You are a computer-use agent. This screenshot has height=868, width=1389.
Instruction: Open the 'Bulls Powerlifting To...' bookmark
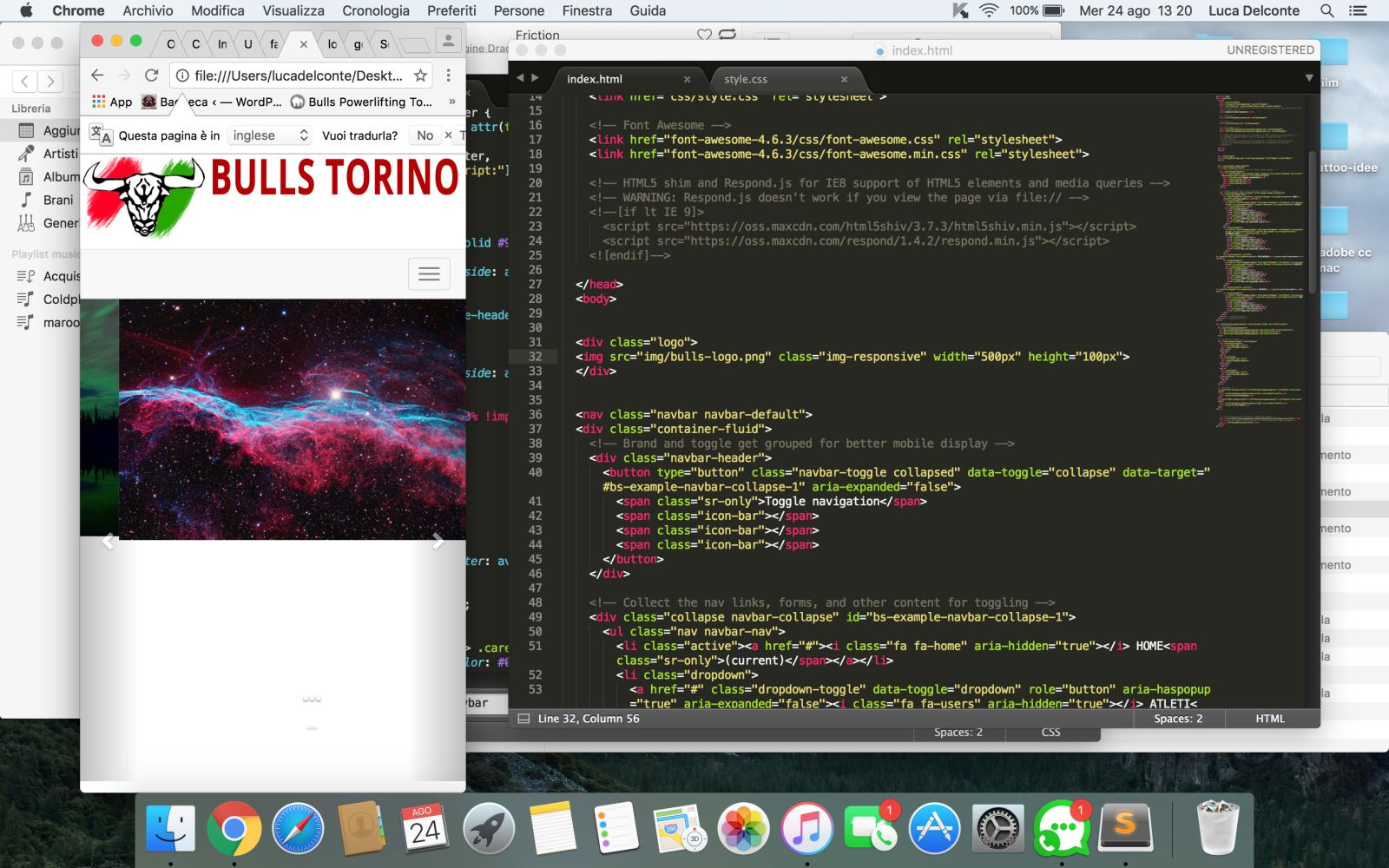368,102
